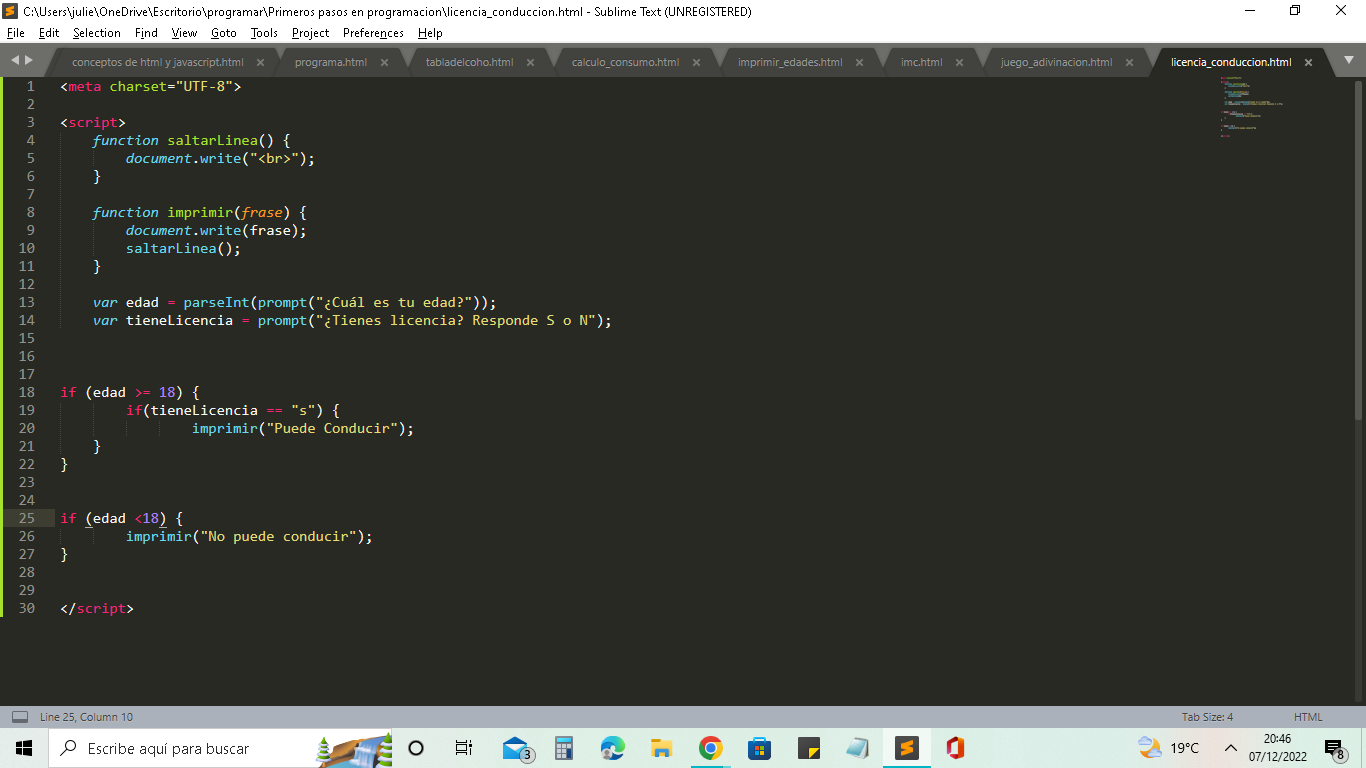Viewport: 1366px width, 768px height.
Task: Show hidden system tray icons
Action: pyautogui.click(x=1231, y=748)
